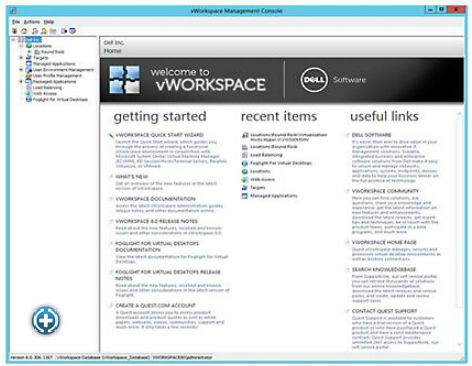Open the Actions menu
The image size is (472, 366).
32,22
